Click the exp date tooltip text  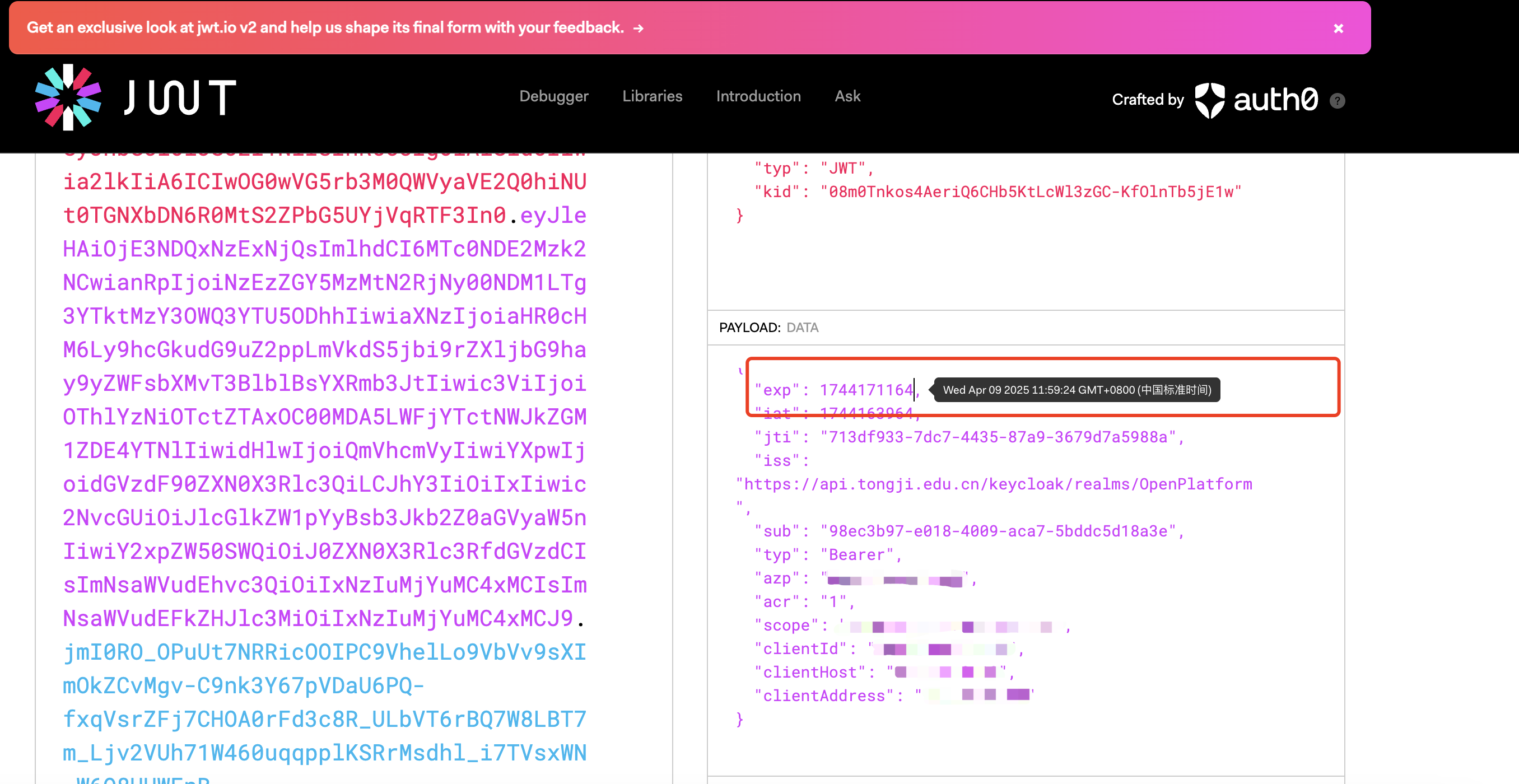(1076, 390)
